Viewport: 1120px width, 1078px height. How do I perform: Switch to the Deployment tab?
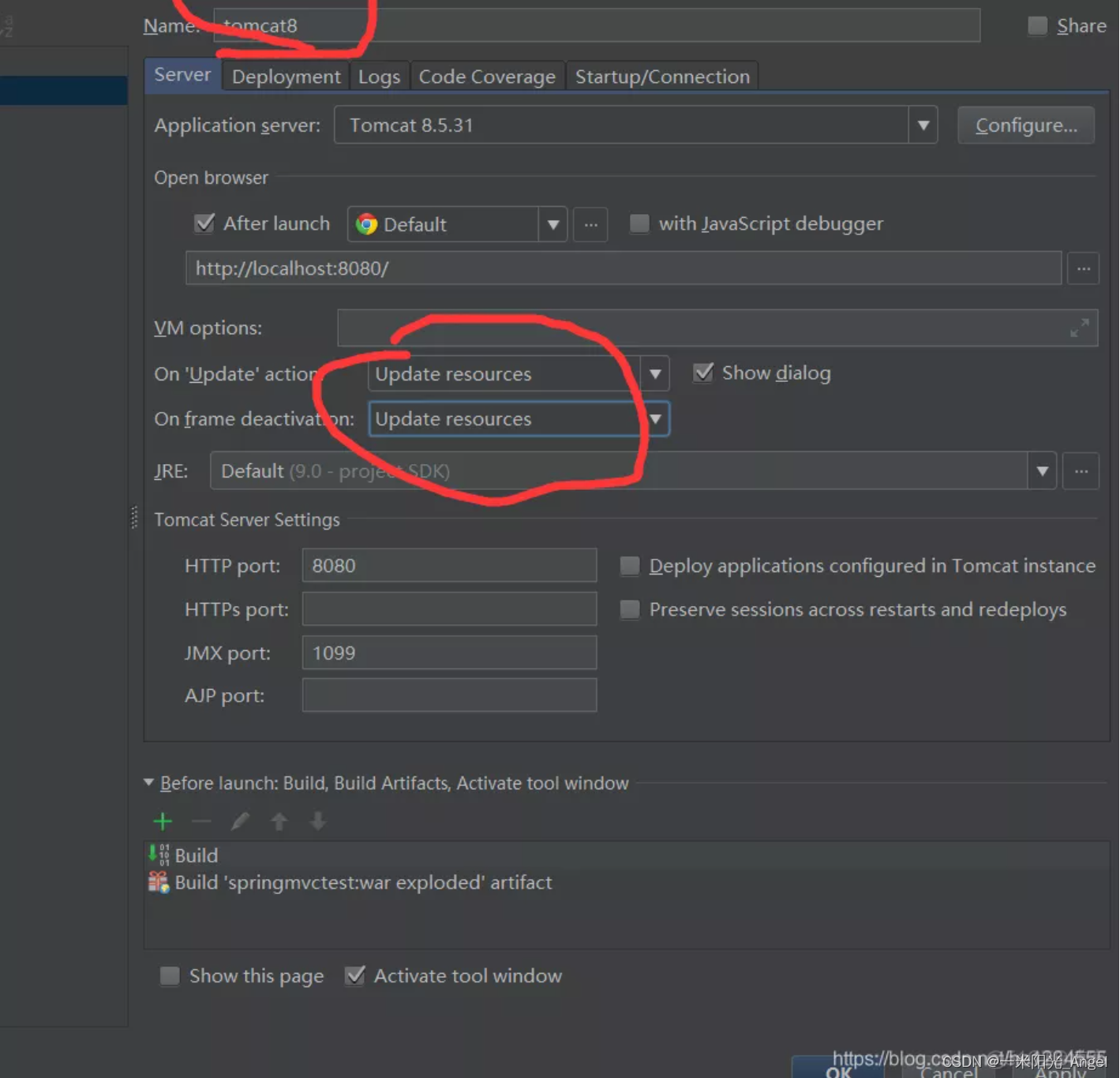pos(286,77)
